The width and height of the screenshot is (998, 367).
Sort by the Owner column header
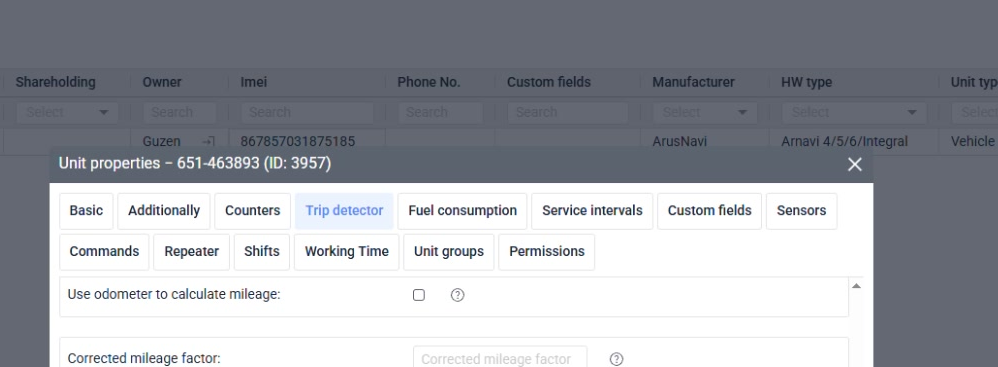[x=162, y=83]
